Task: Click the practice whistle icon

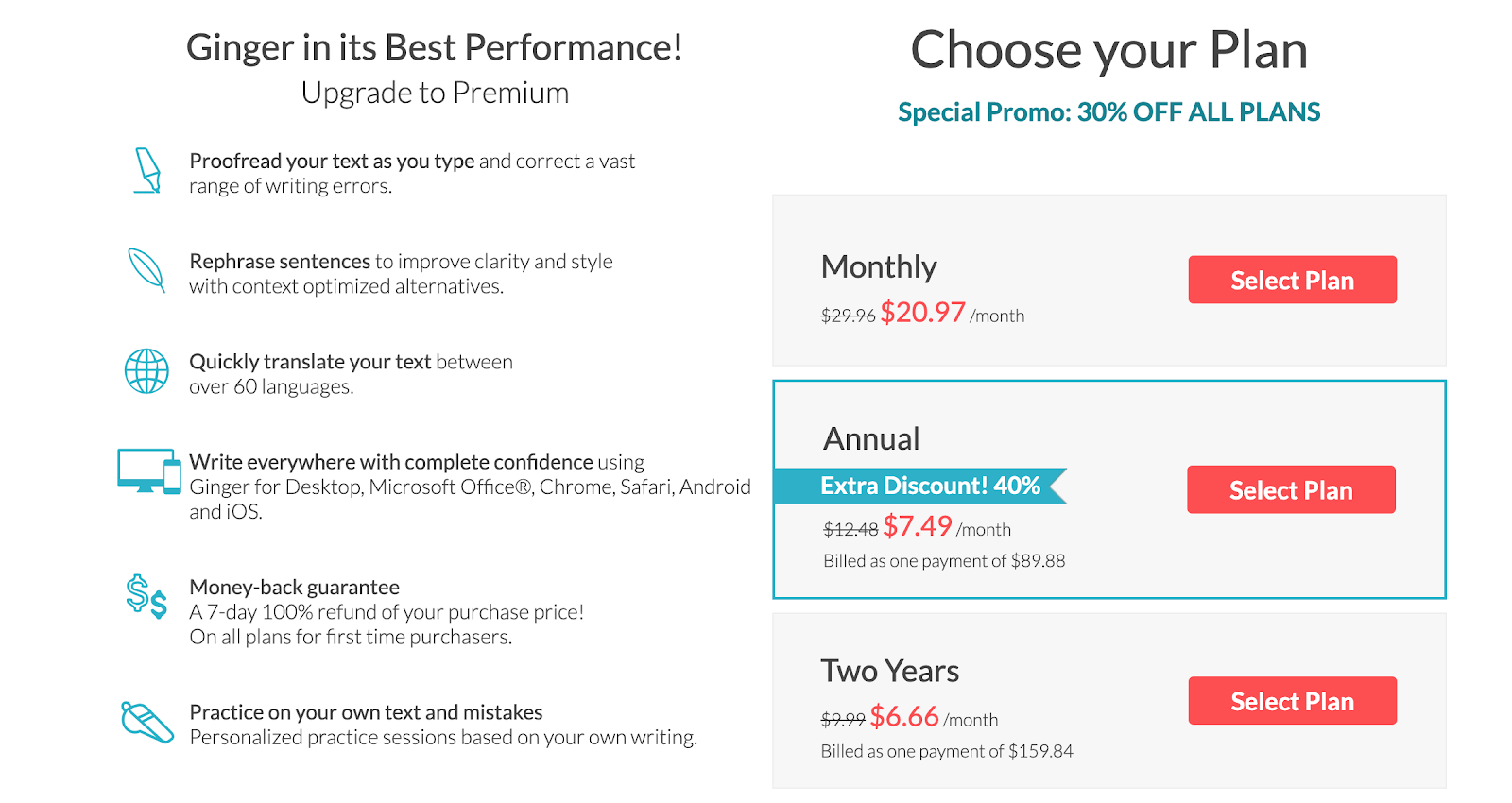Action: click(147, 722)
